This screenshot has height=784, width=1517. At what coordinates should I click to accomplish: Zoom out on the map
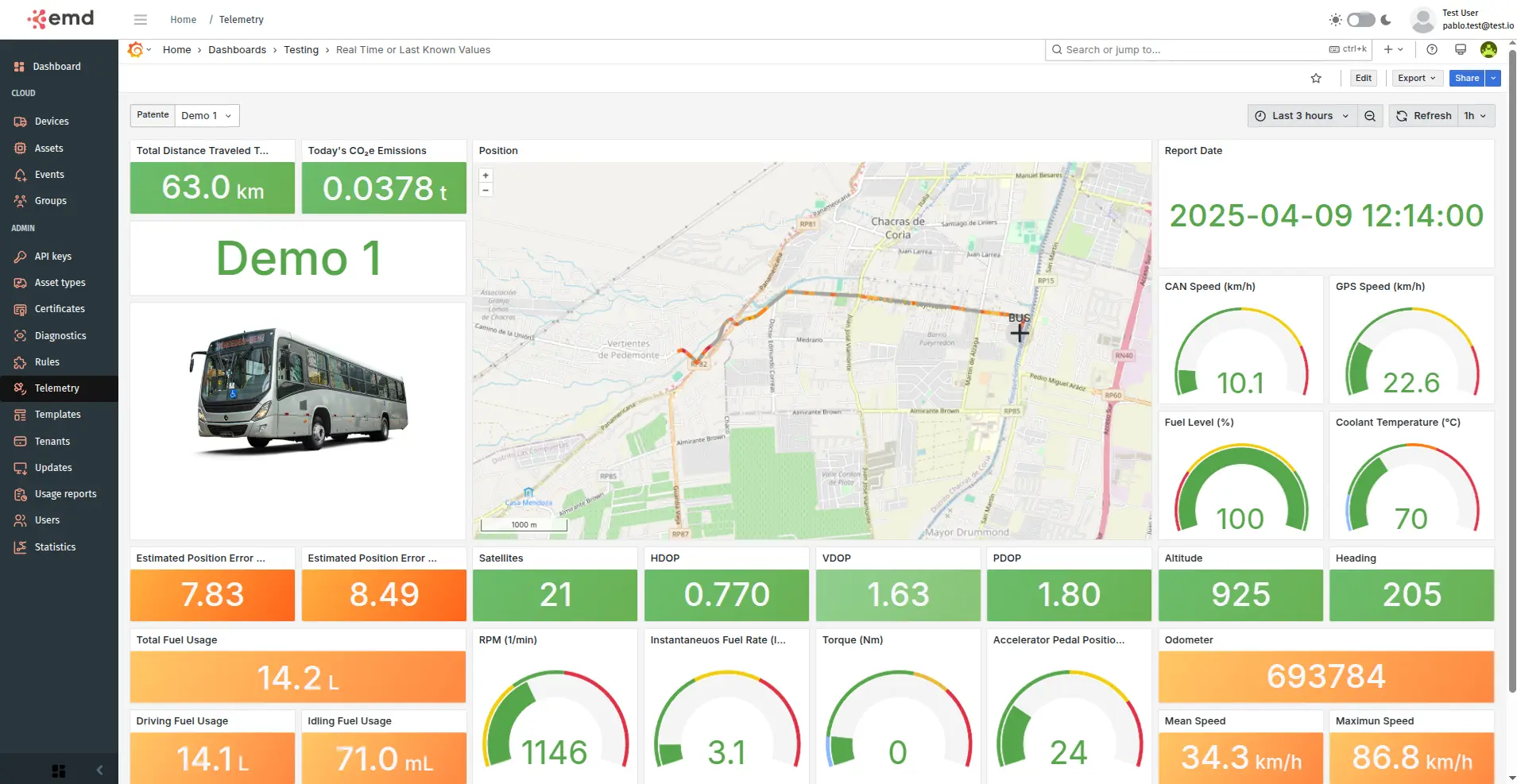coord(486,190)
